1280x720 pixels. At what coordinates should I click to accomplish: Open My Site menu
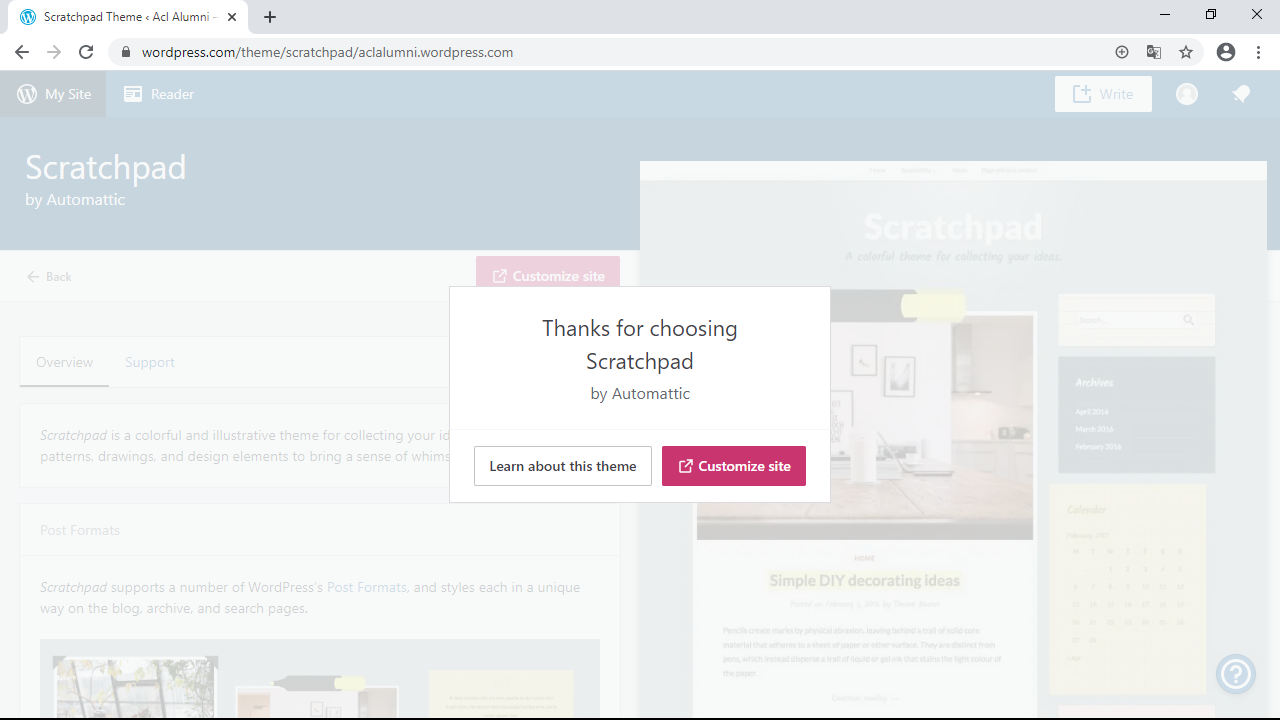(x=54, y=94)
